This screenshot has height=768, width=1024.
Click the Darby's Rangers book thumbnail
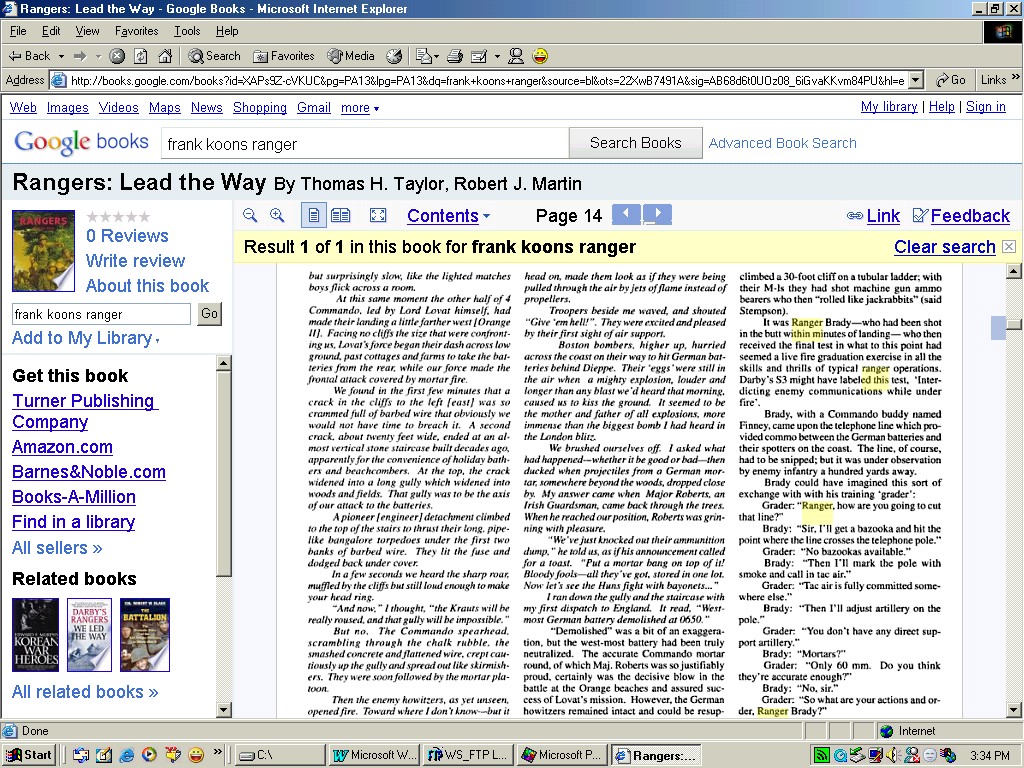pos(89,635)
